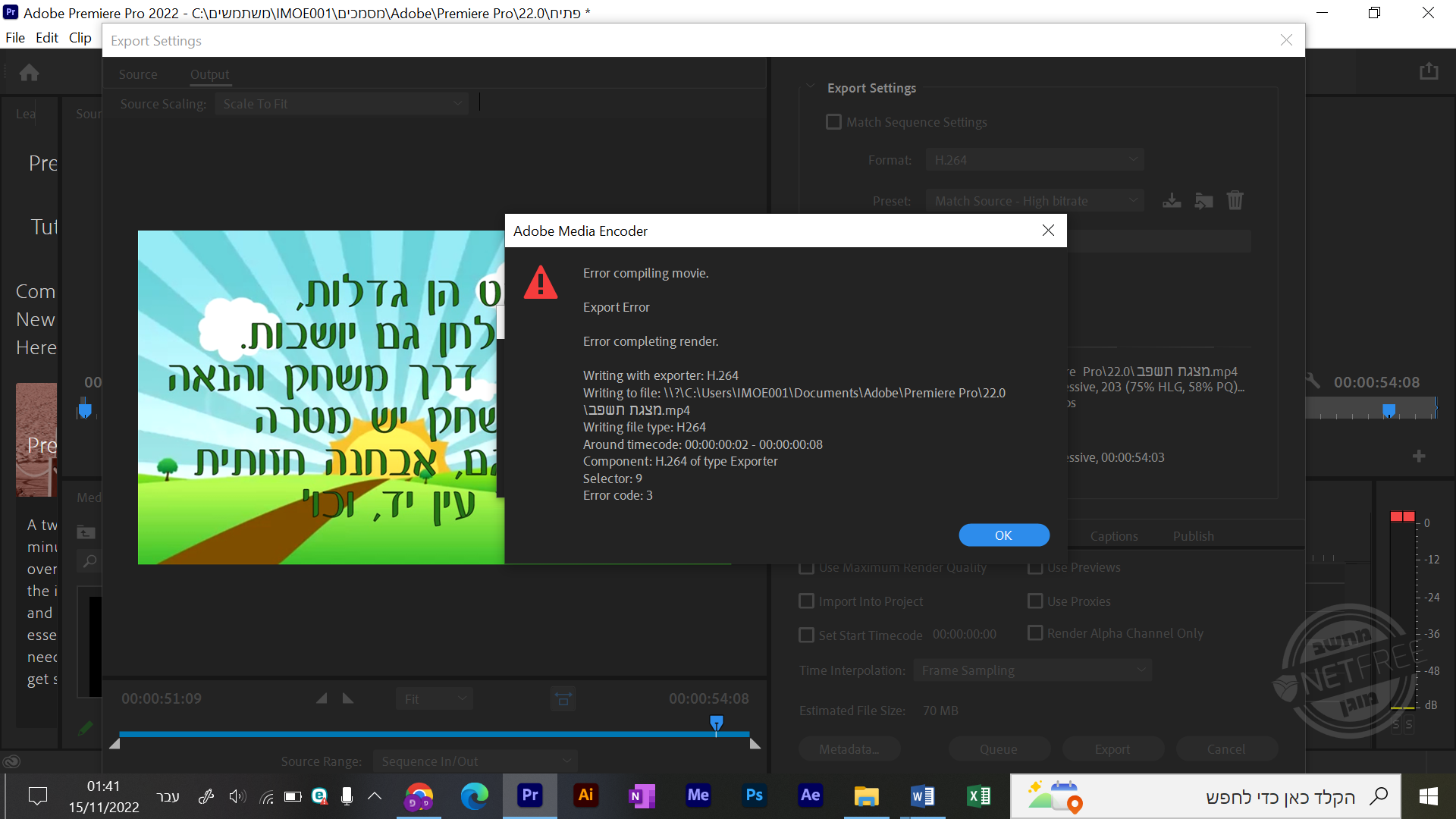Open the Edit menu
Viewport: 1456px width, 819px height.
46,38
